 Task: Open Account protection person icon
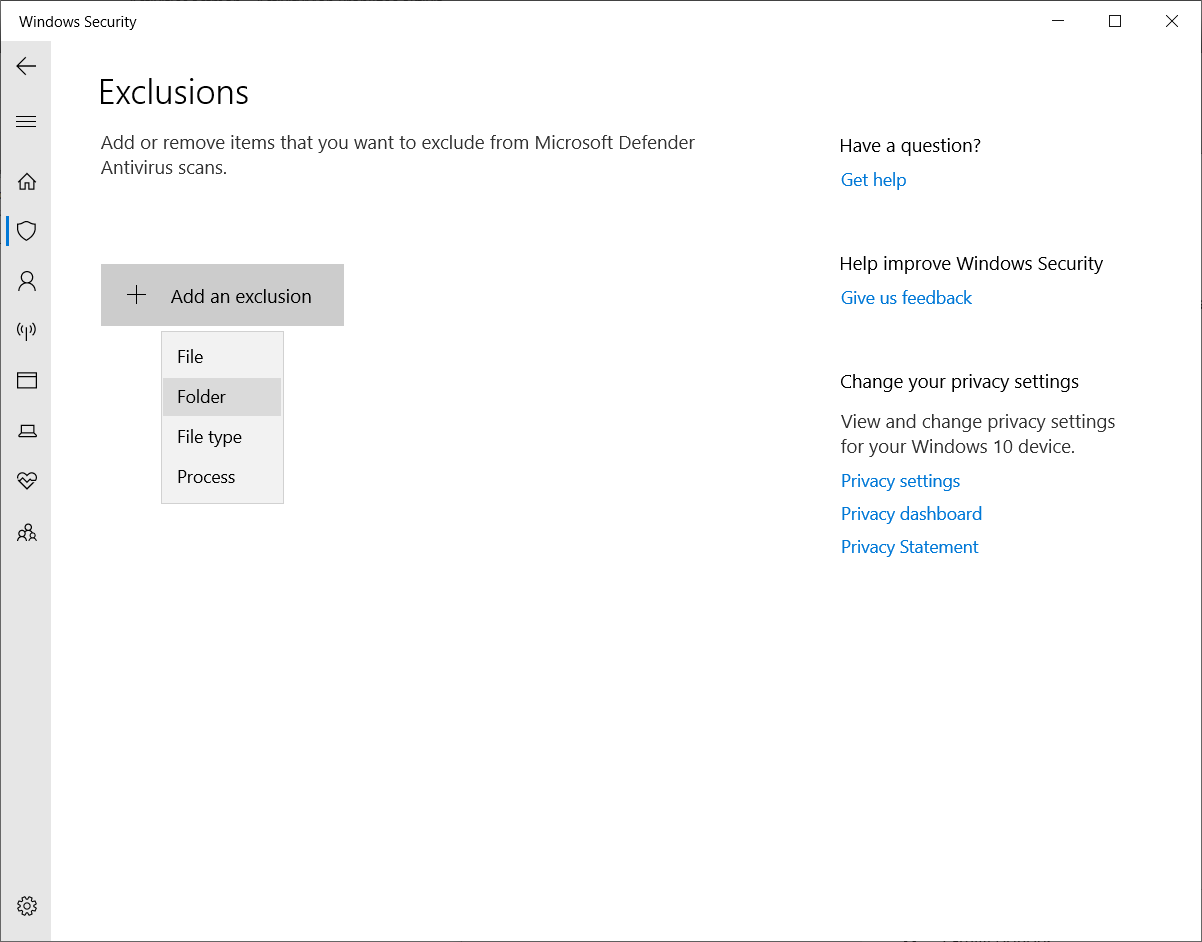[27, 281]
